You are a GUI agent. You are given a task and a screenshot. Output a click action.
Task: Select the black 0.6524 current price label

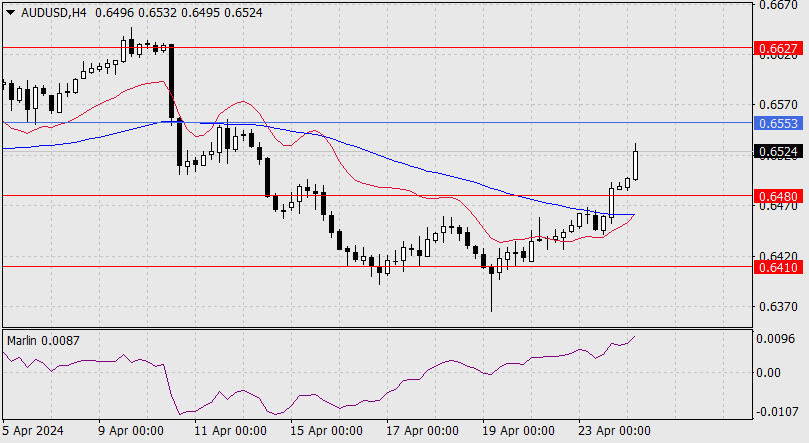coord(778,152)
